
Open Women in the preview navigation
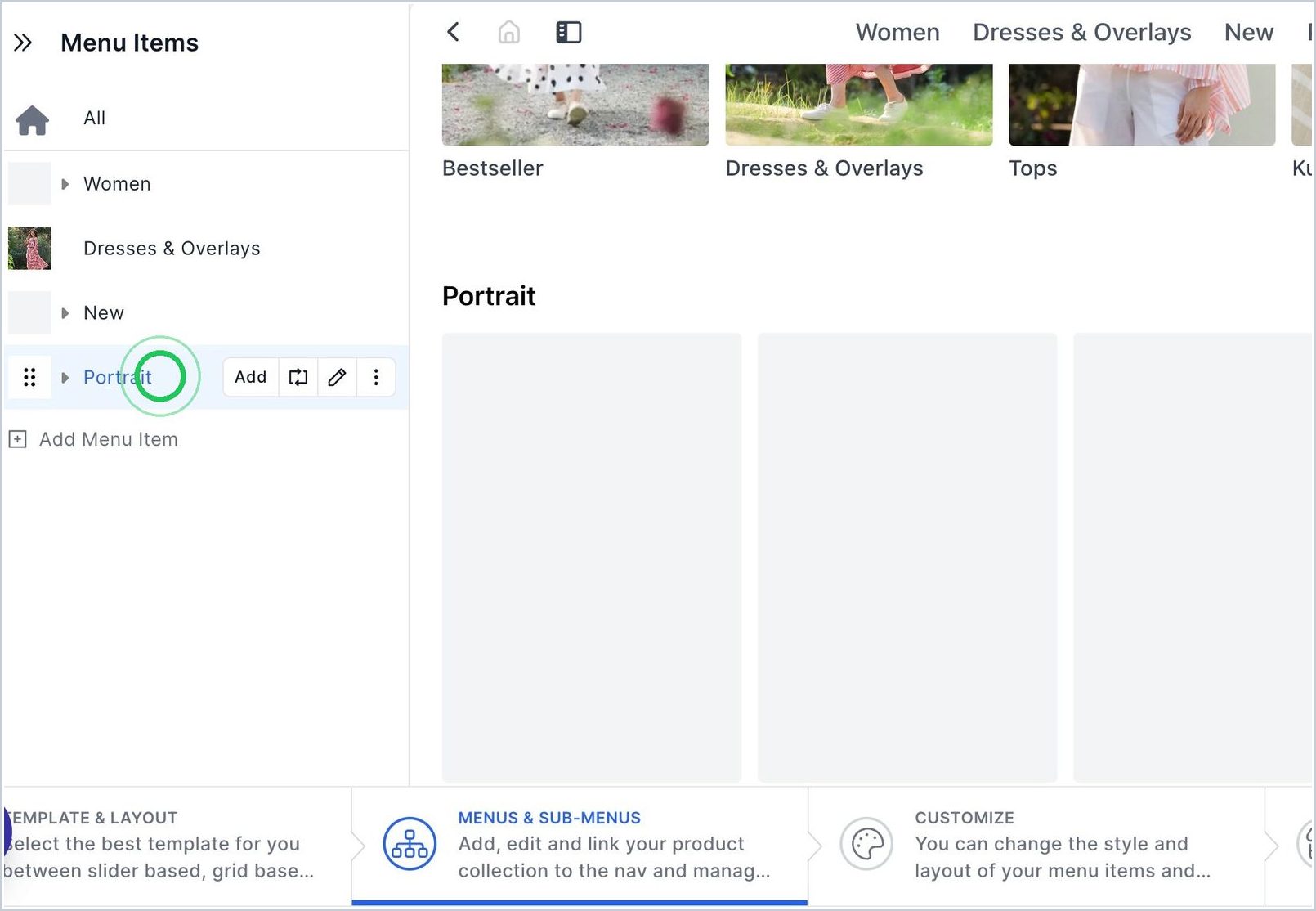point(897,32)
